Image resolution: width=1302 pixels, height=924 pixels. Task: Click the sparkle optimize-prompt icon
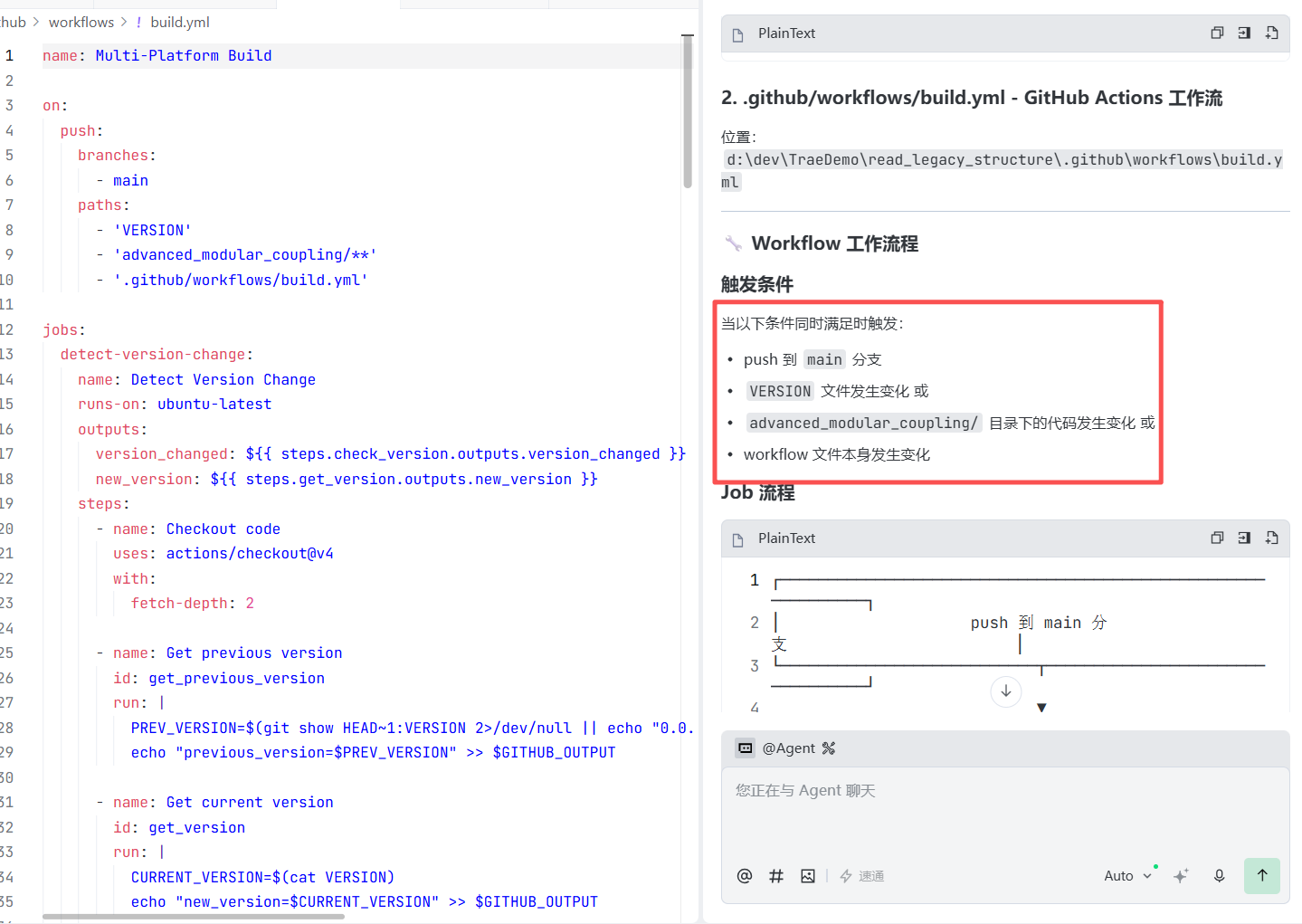(x=1181, y=875)
